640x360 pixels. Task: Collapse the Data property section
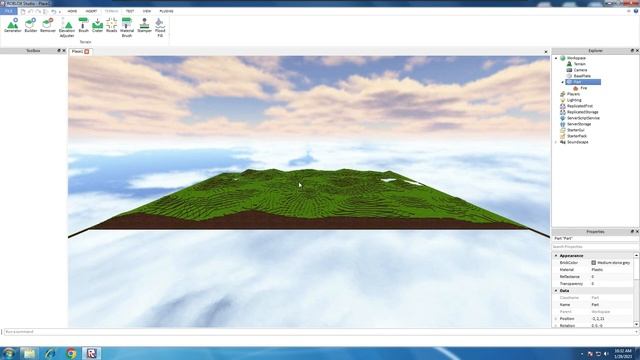point(556,291)
